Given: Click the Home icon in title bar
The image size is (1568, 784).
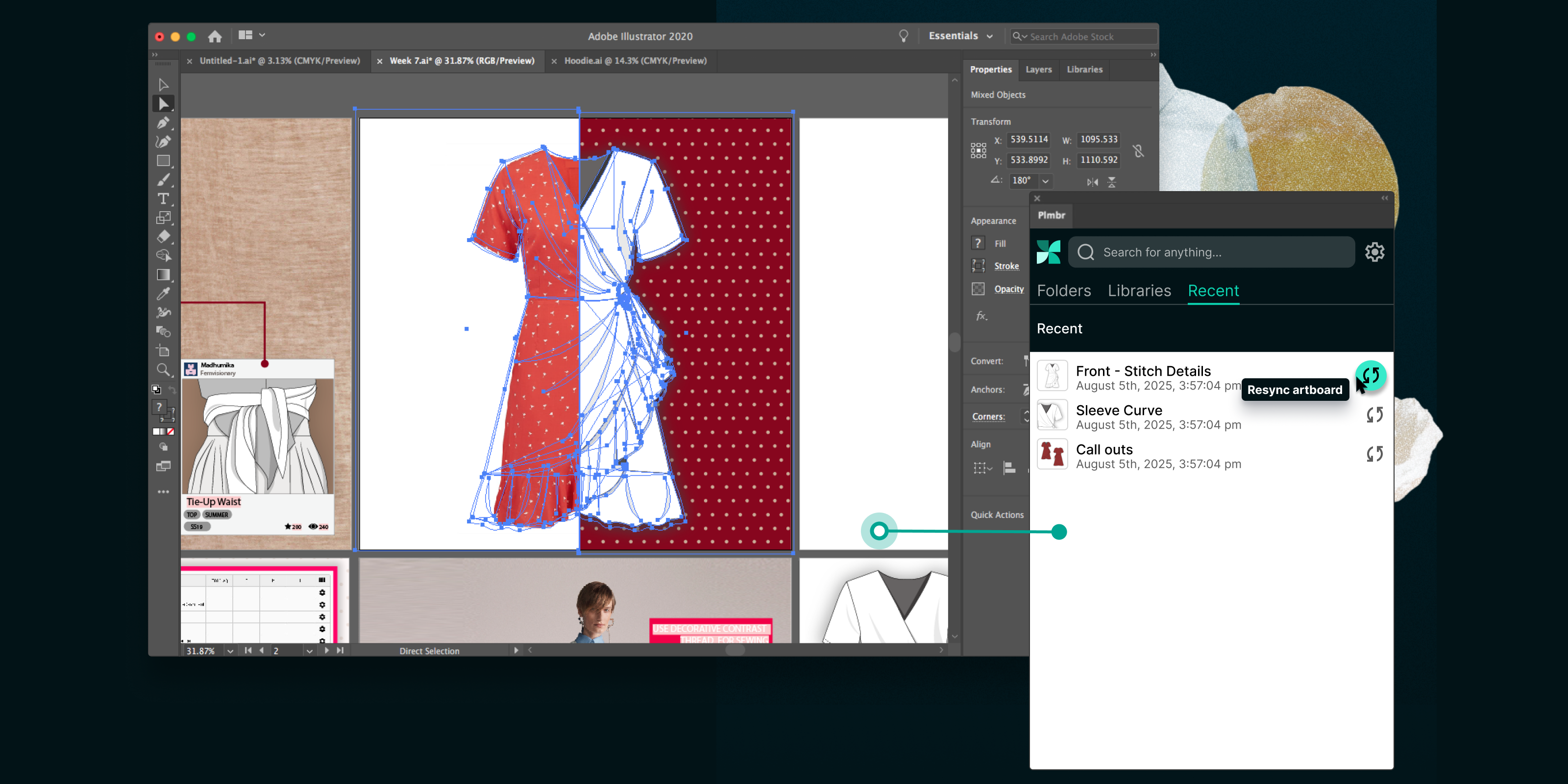Looking at the screenshot, I should [214, 37].
